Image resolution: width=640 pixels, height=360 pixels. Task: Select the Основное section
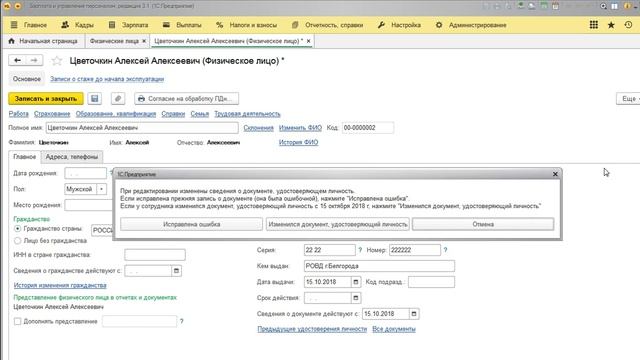pos(27,79)
